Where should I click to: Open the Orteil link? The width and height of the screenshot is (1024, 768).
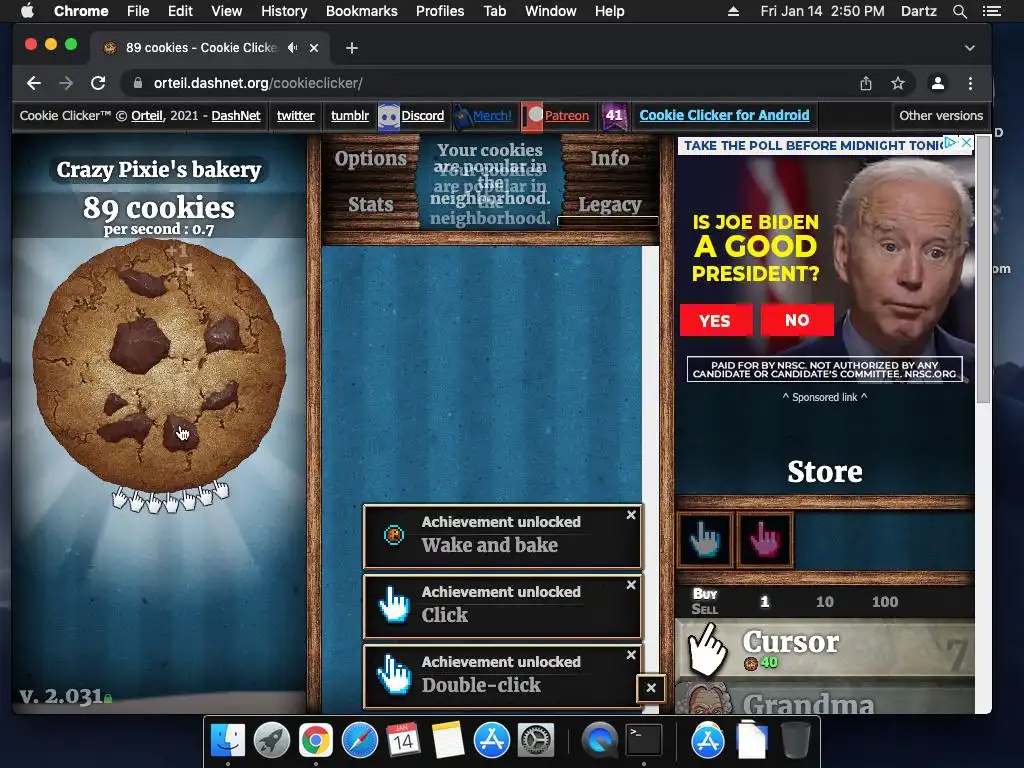click(147, 116)
